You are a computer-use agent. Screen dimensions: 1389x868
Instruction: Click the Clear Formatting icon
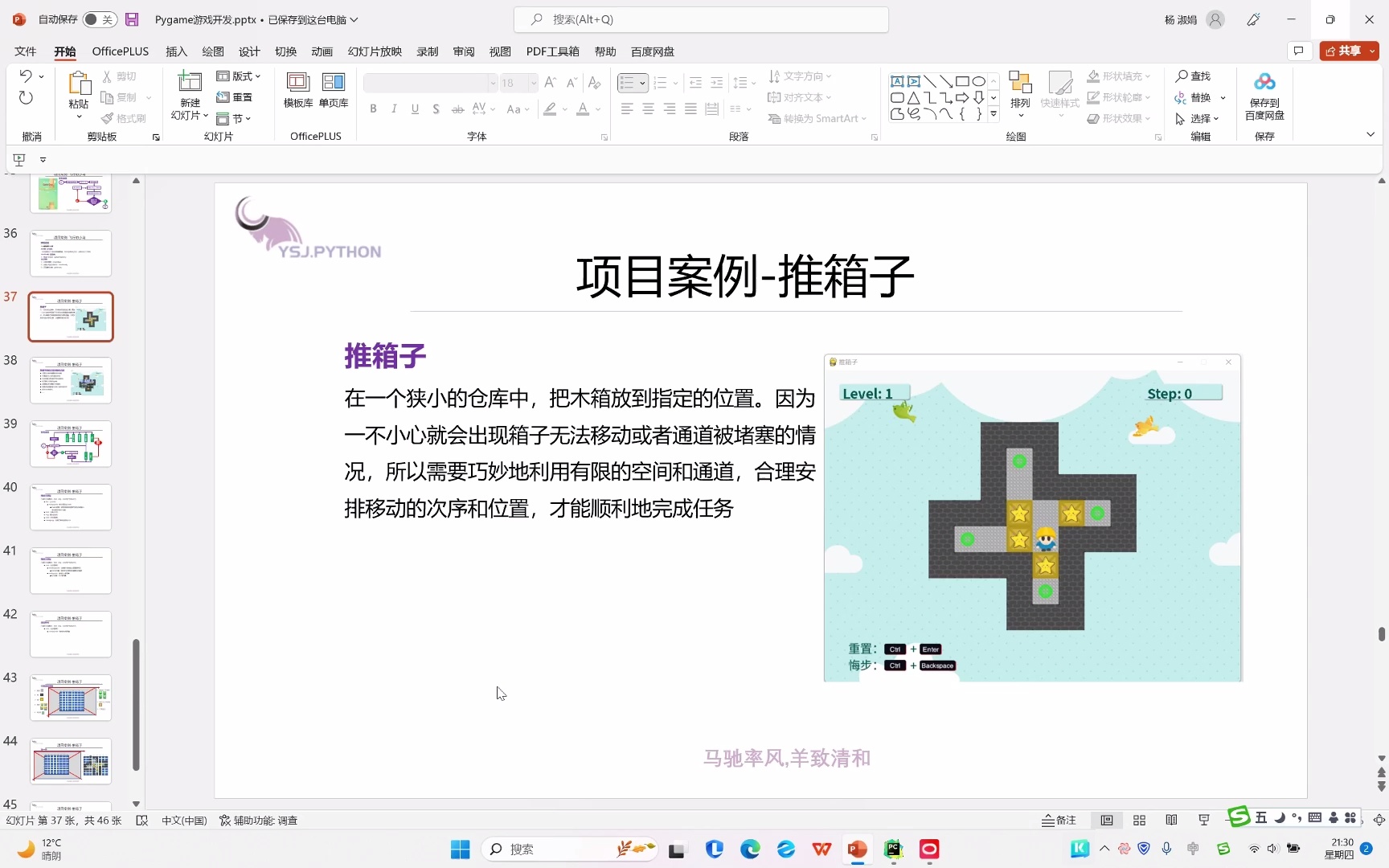tap(594, 83)
